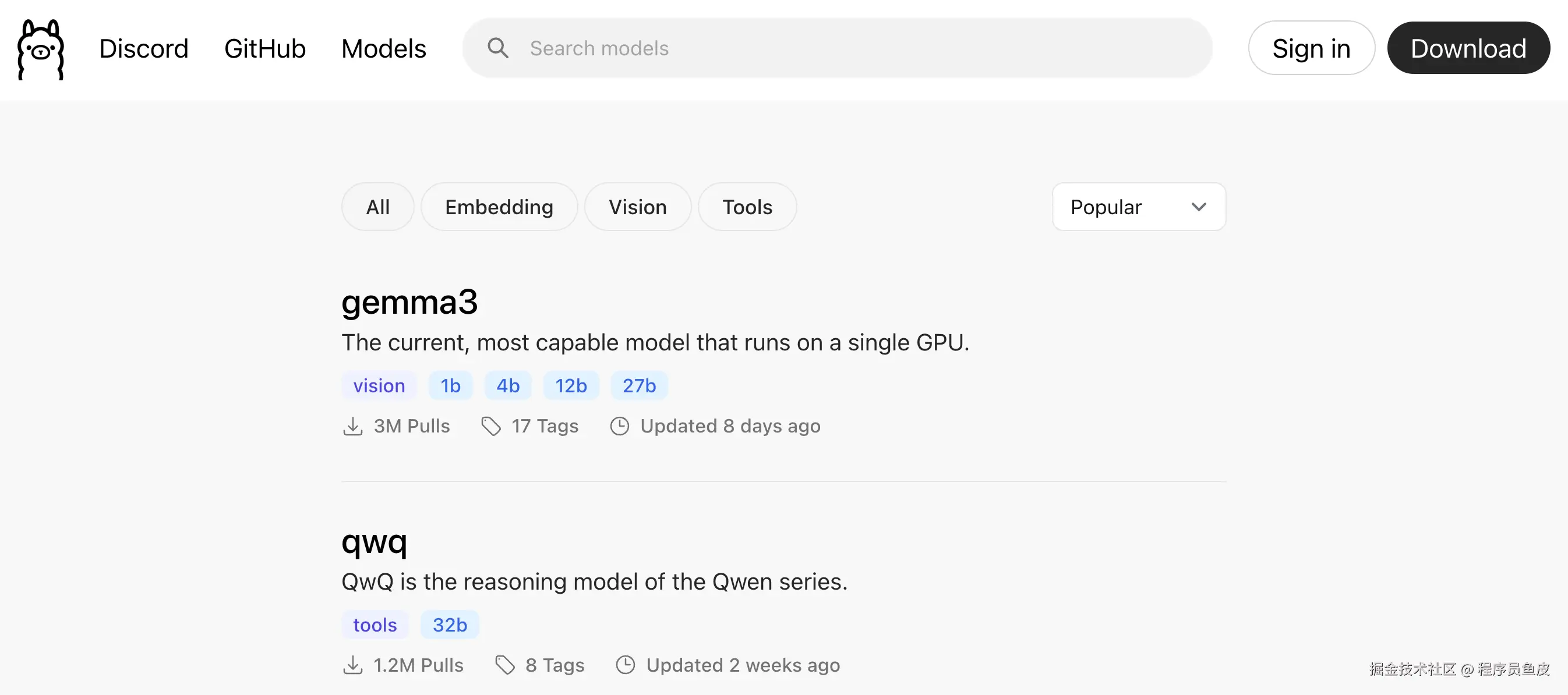The image size is (1568, 695).
Task: Click the Ollama llama logo
Action: pos(41,49)
